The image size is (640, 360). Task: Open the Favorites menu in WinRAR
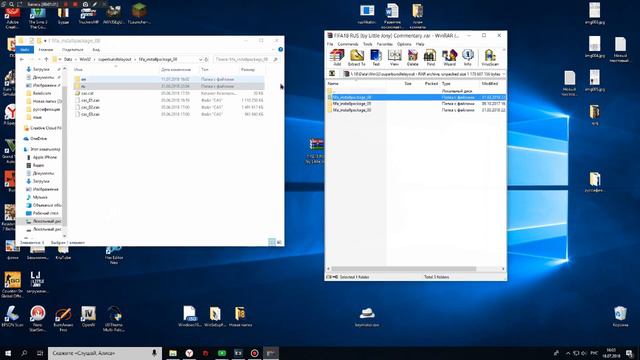coord(384,44)
